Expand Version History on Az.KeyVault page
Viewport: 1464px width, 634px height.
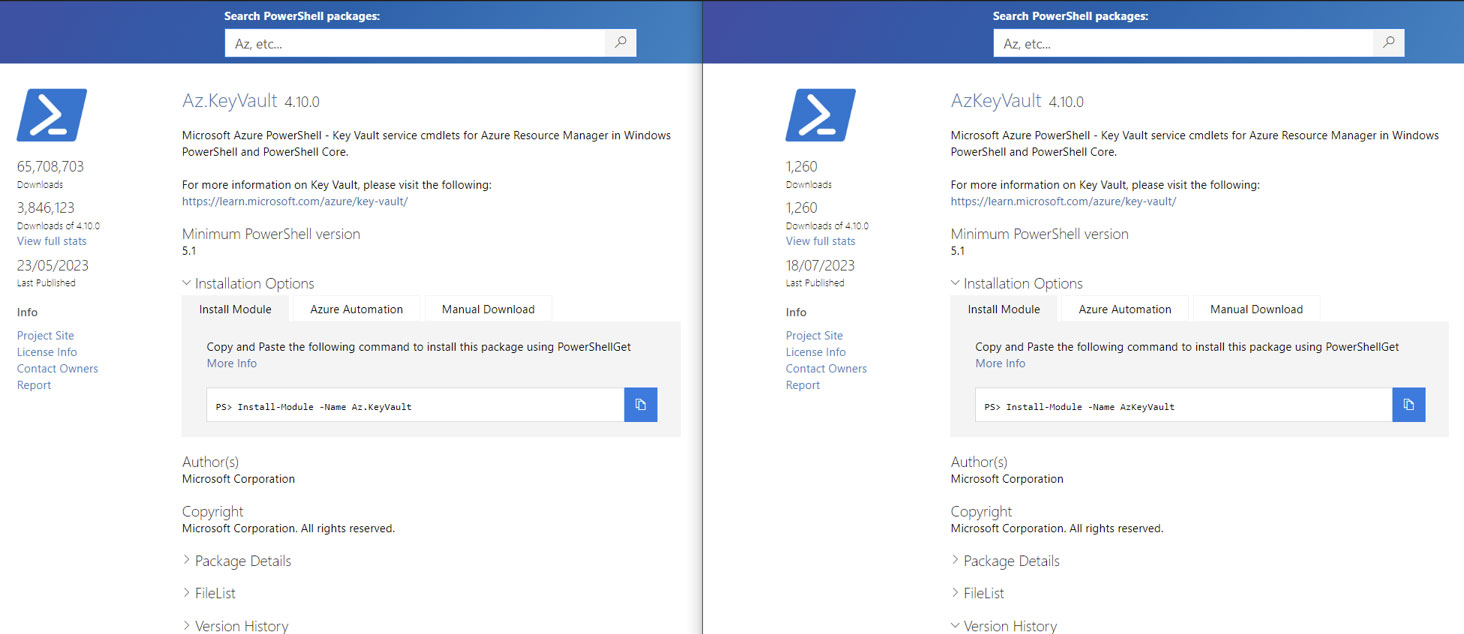(235, 626)
